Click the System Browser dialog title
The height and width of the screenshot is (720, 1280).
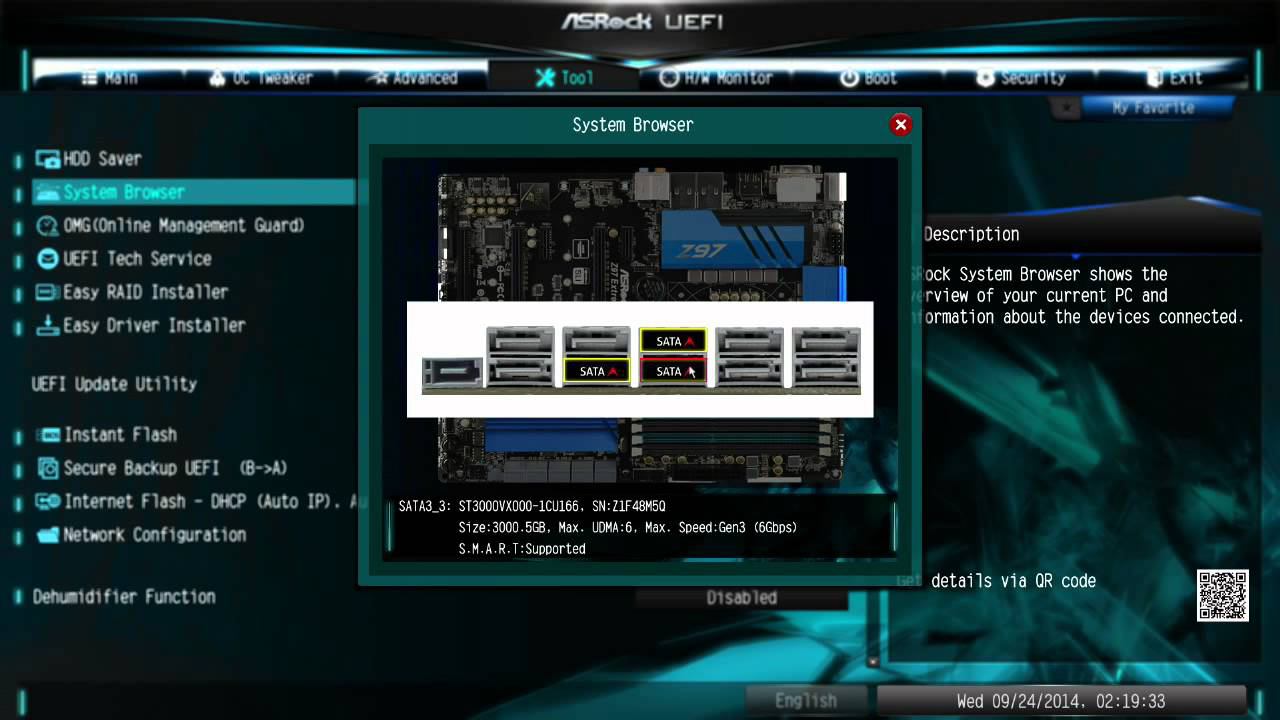pos(633,125)
